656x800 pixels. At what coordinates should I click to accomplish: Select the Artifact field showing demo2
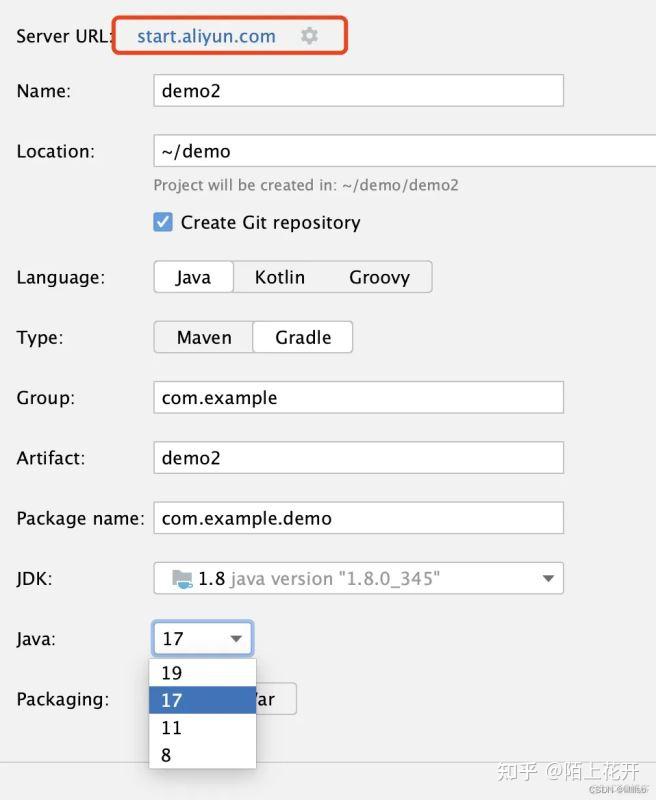click(x=357, y=457)
